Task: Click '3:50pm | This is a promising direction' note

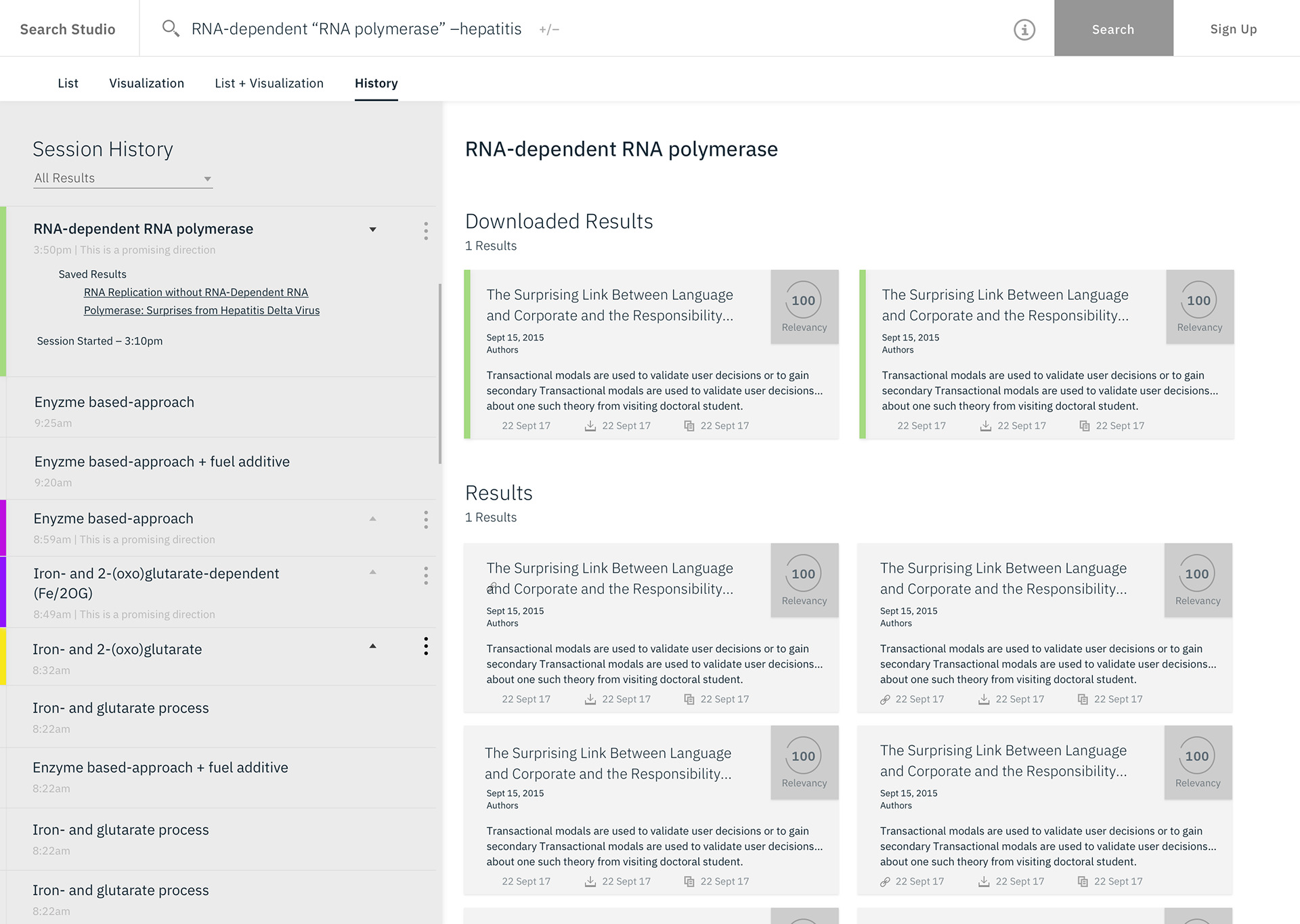Action: pyautogui.click(x=125, y=250)
